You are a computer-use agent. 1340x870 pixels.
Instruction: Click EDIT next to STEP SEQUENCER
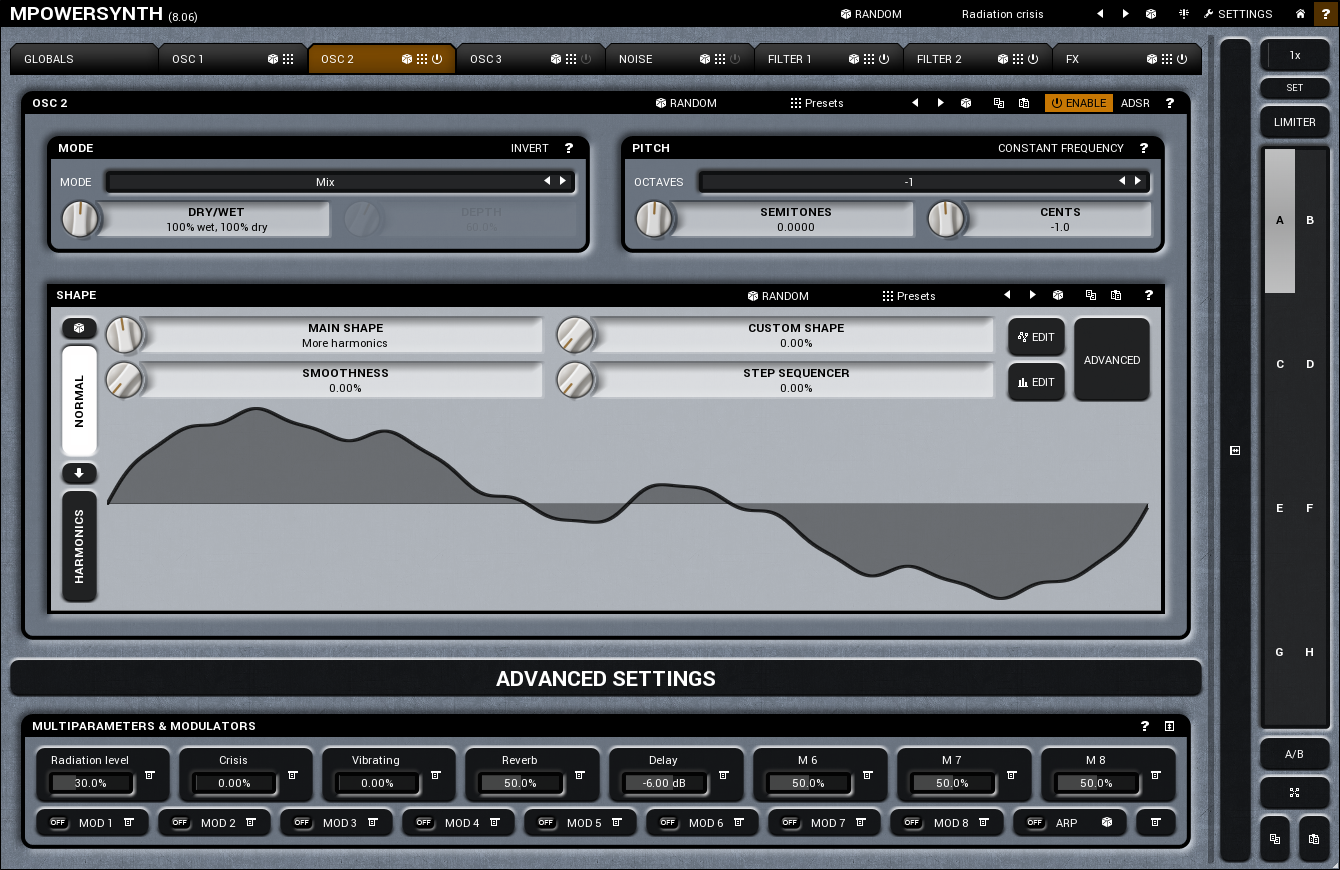[x=1036, y=382]
